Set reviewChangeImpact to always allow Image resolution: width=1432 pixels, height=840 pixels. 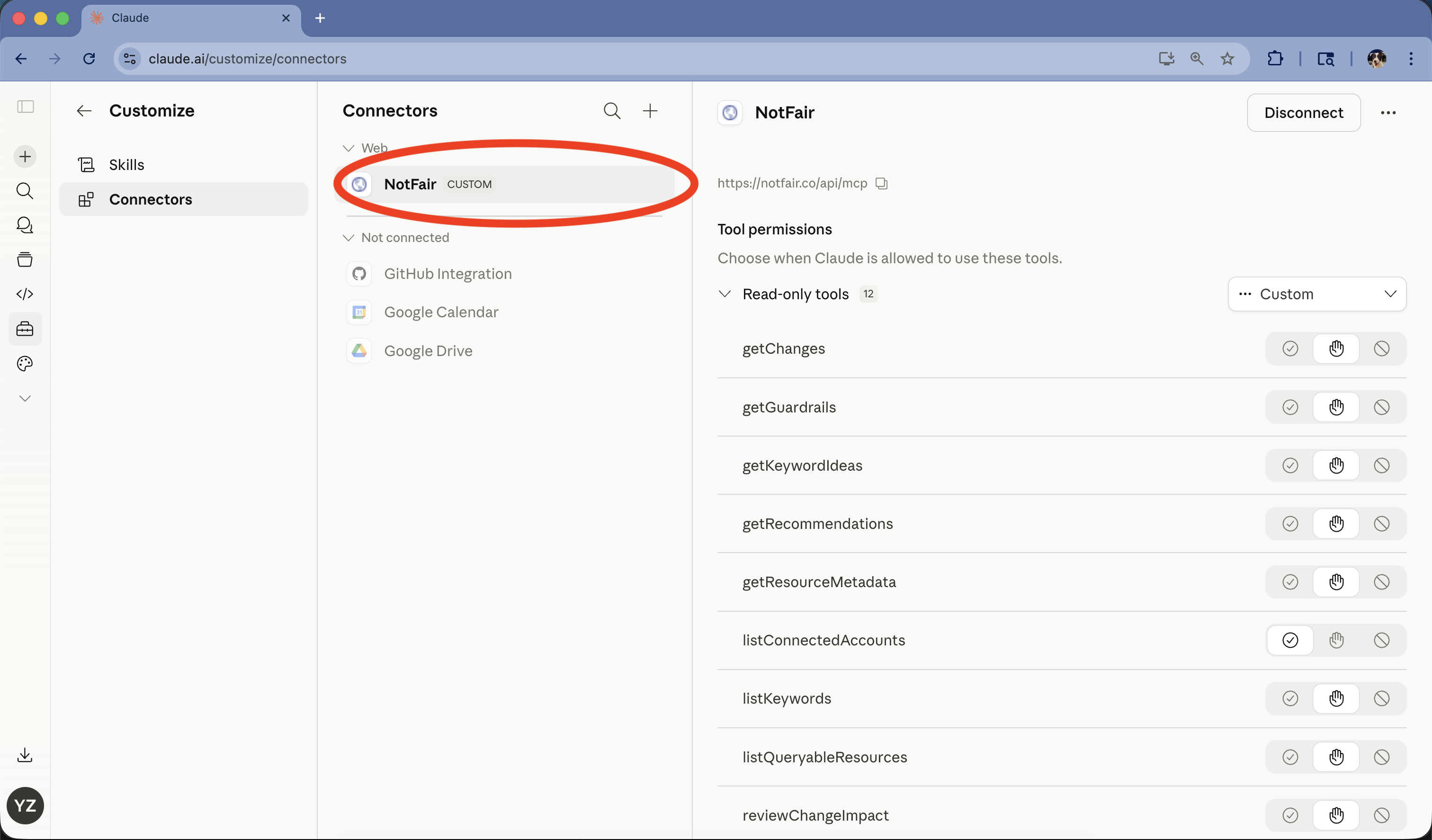tap(1290, 815)
